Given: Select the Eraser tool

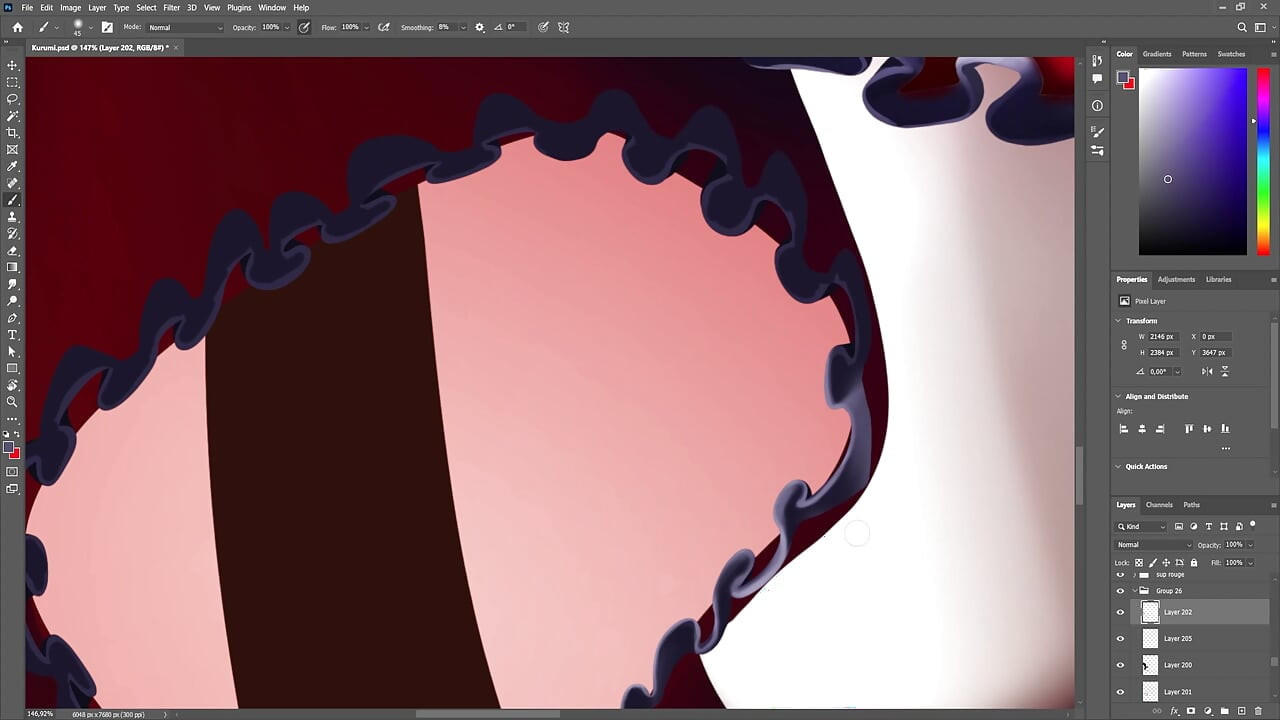Looking at the screenshot, I should coord(13,250).
